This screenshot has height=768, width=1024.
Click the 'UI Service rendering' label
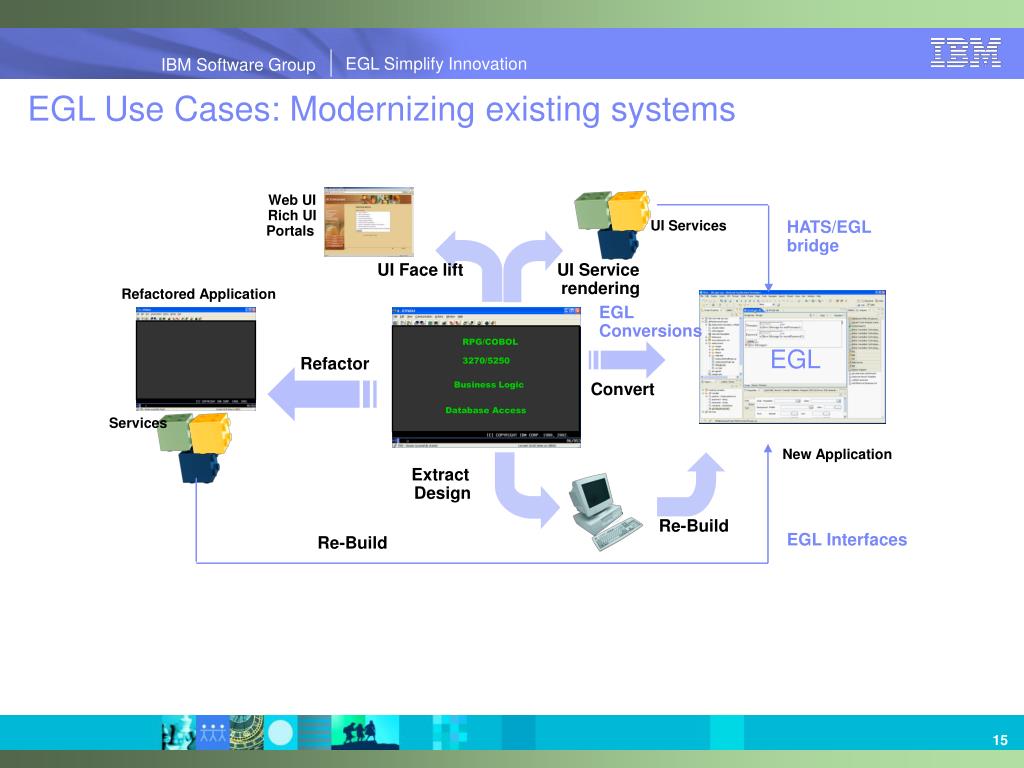599,279
